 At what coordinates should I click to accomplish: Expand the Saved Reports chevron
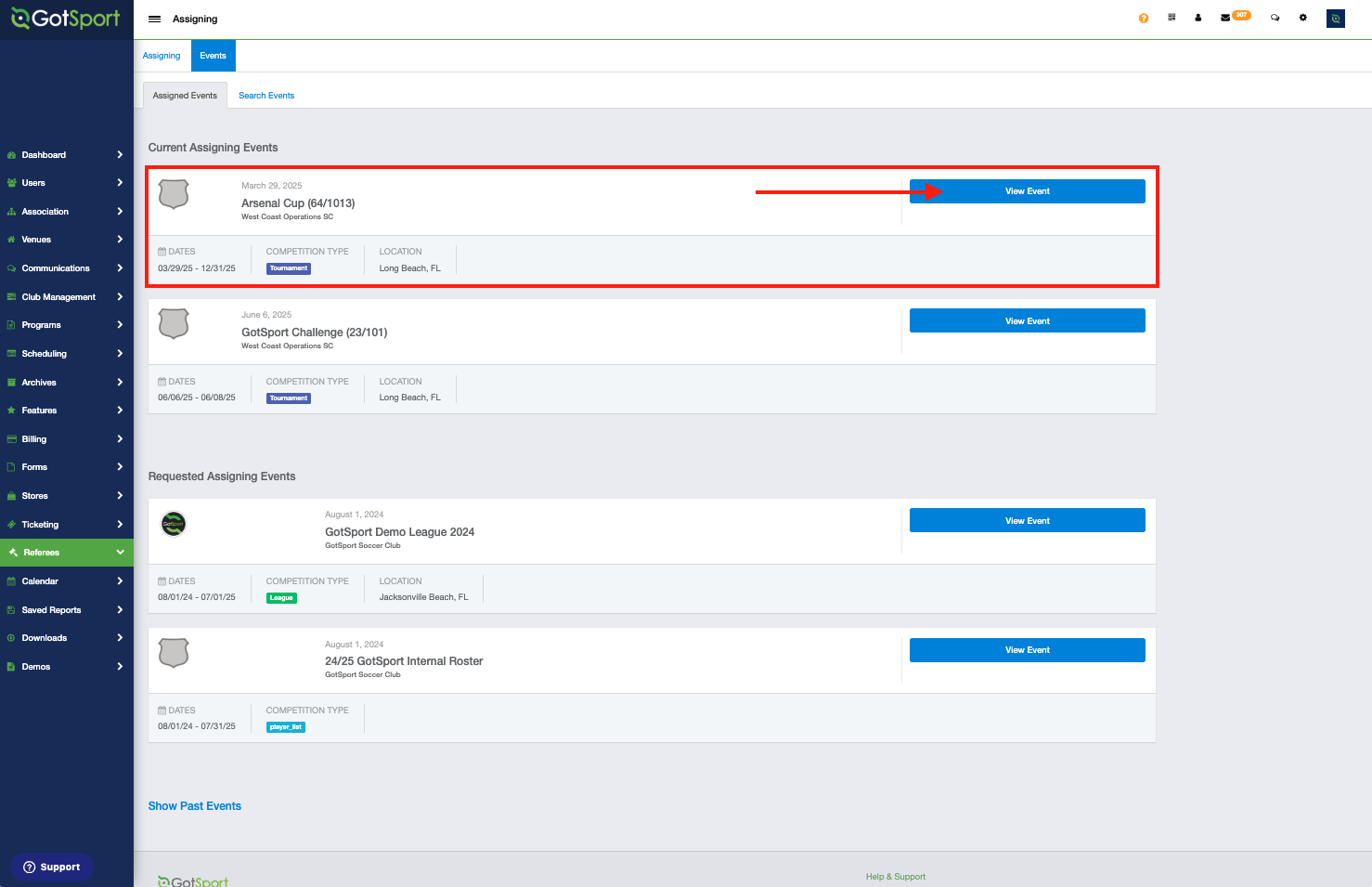[x=120, y=610]
